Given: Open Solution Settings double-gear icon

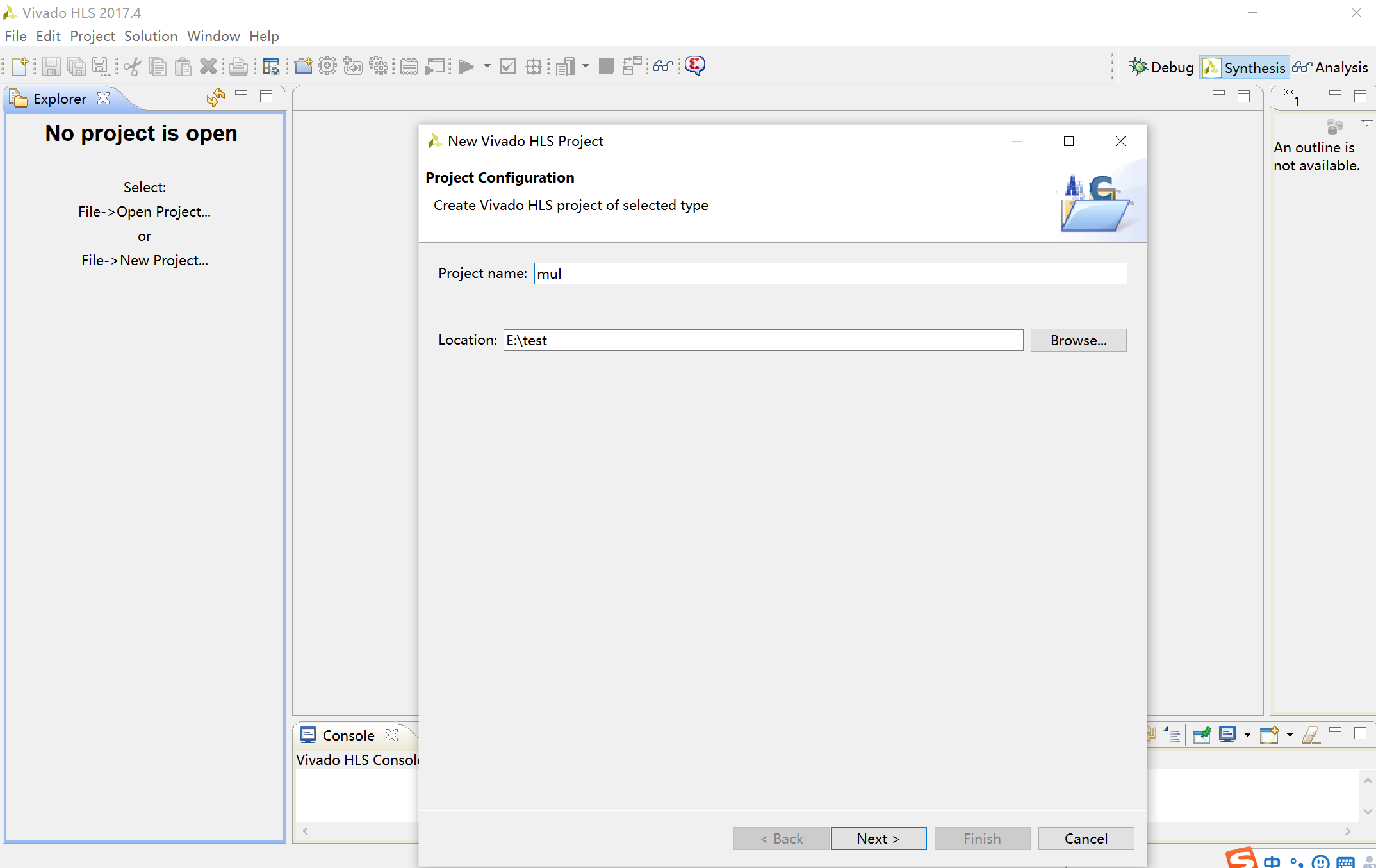Looking at the screenshot, I should click(x=379, y=66).
